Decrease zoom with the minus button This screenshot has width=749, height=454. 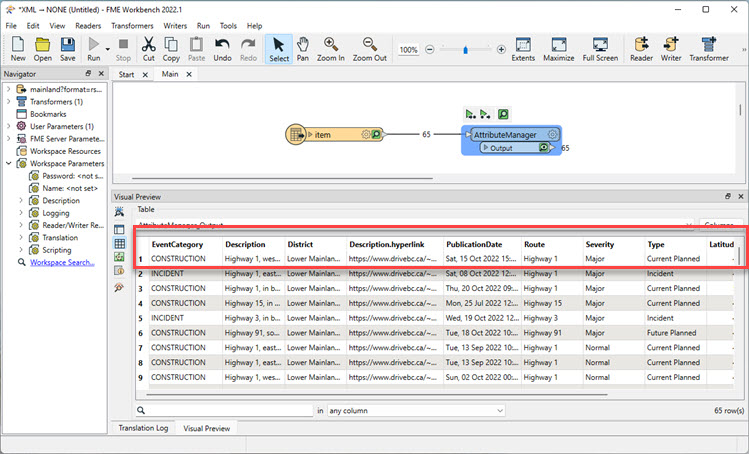[429, 49]
